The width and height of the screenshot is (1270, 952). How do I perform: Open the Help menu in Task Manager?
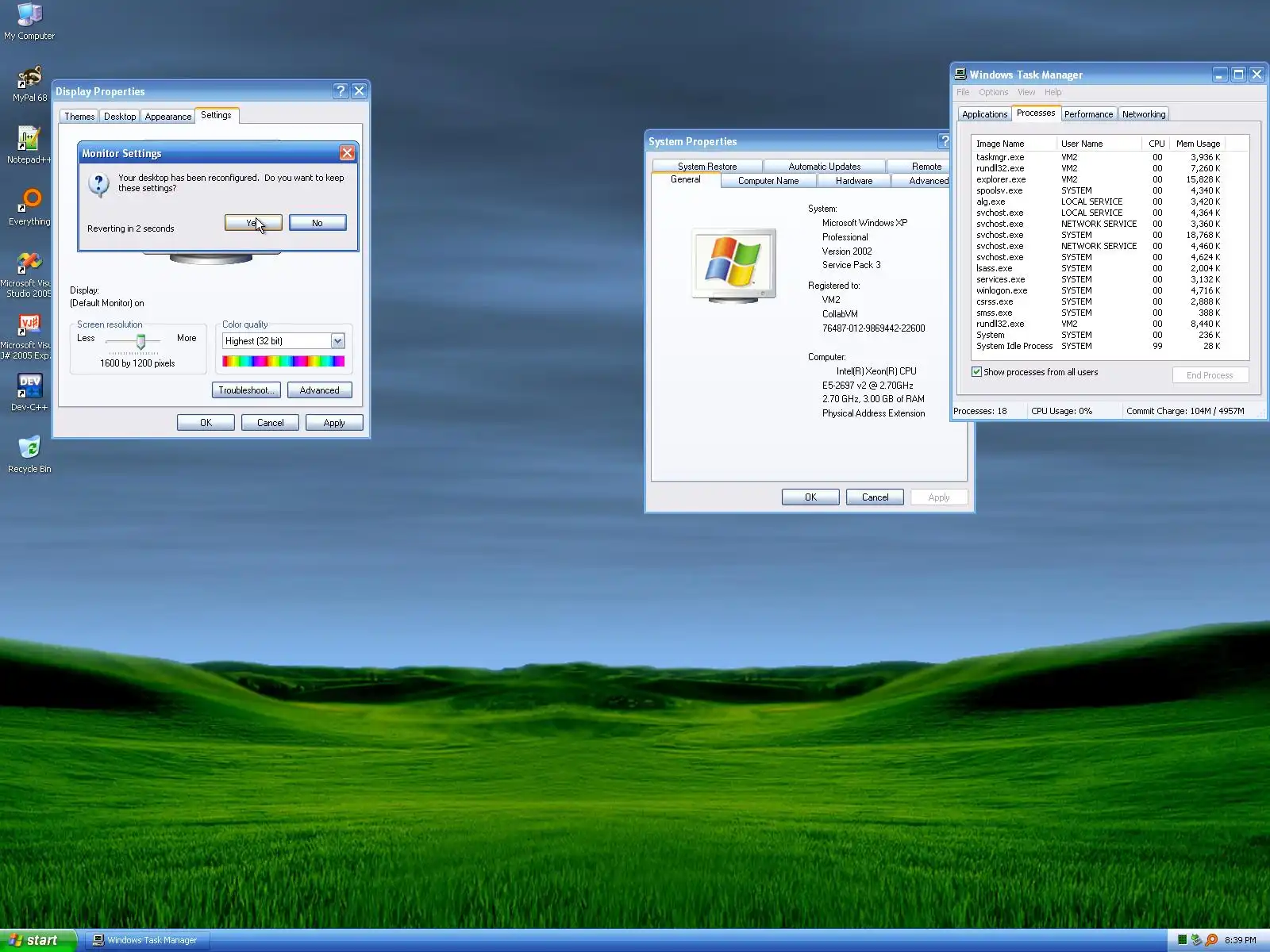1053,92
